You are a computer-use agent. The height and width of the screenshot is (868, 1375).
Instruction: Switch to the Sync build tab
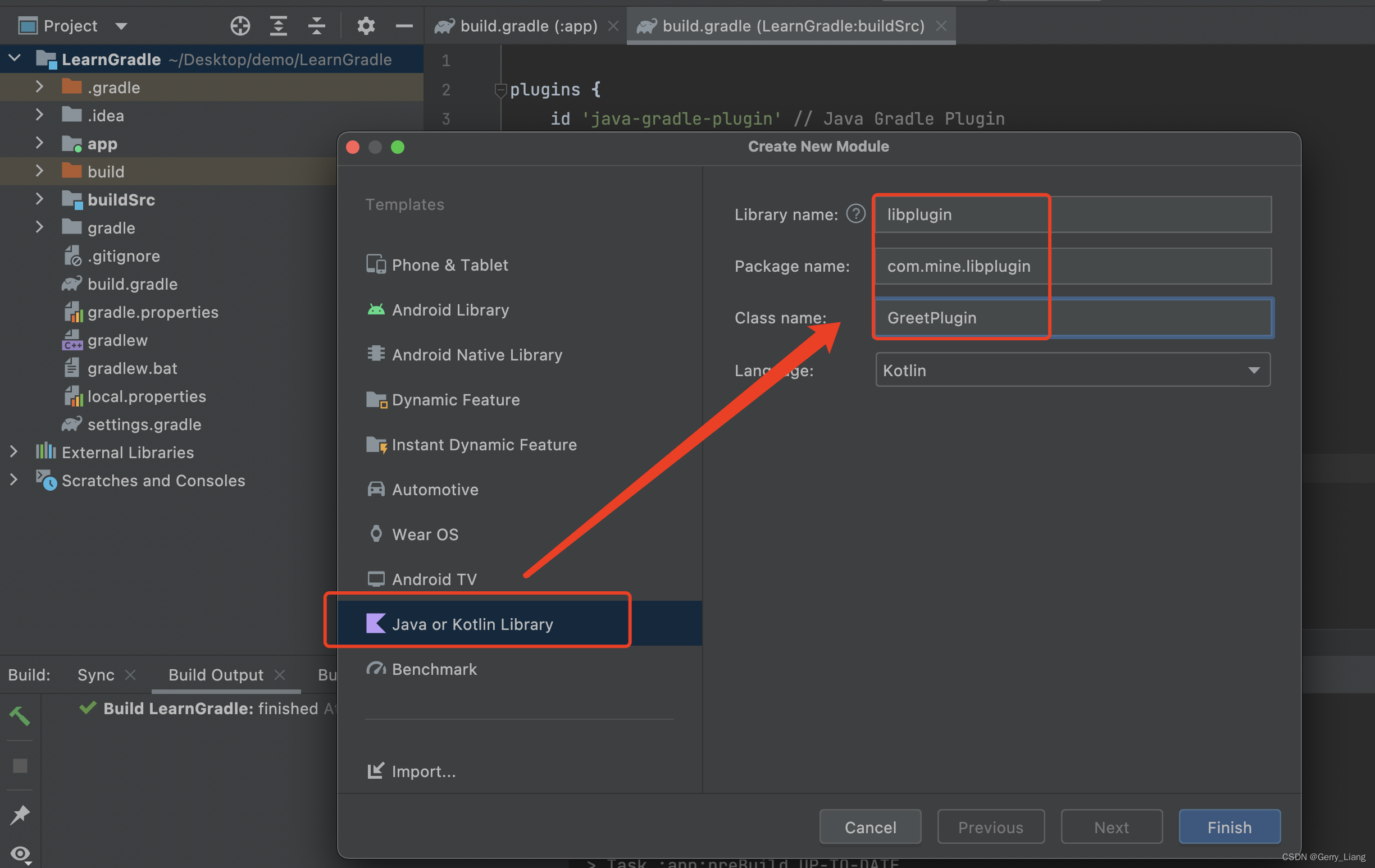coord(96,675)
